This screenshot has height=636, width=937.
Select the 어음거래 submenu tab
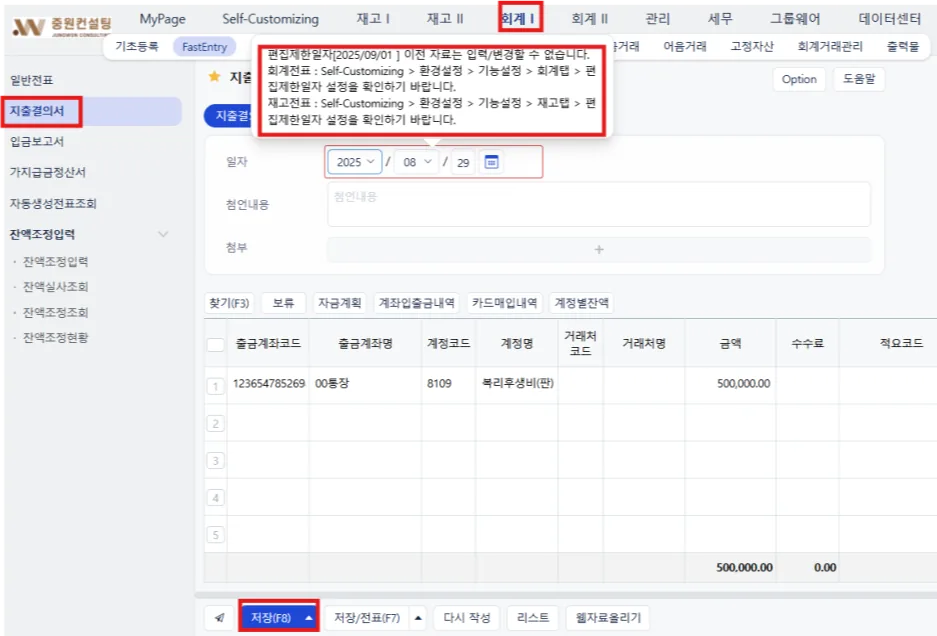[x=685, y=46]
